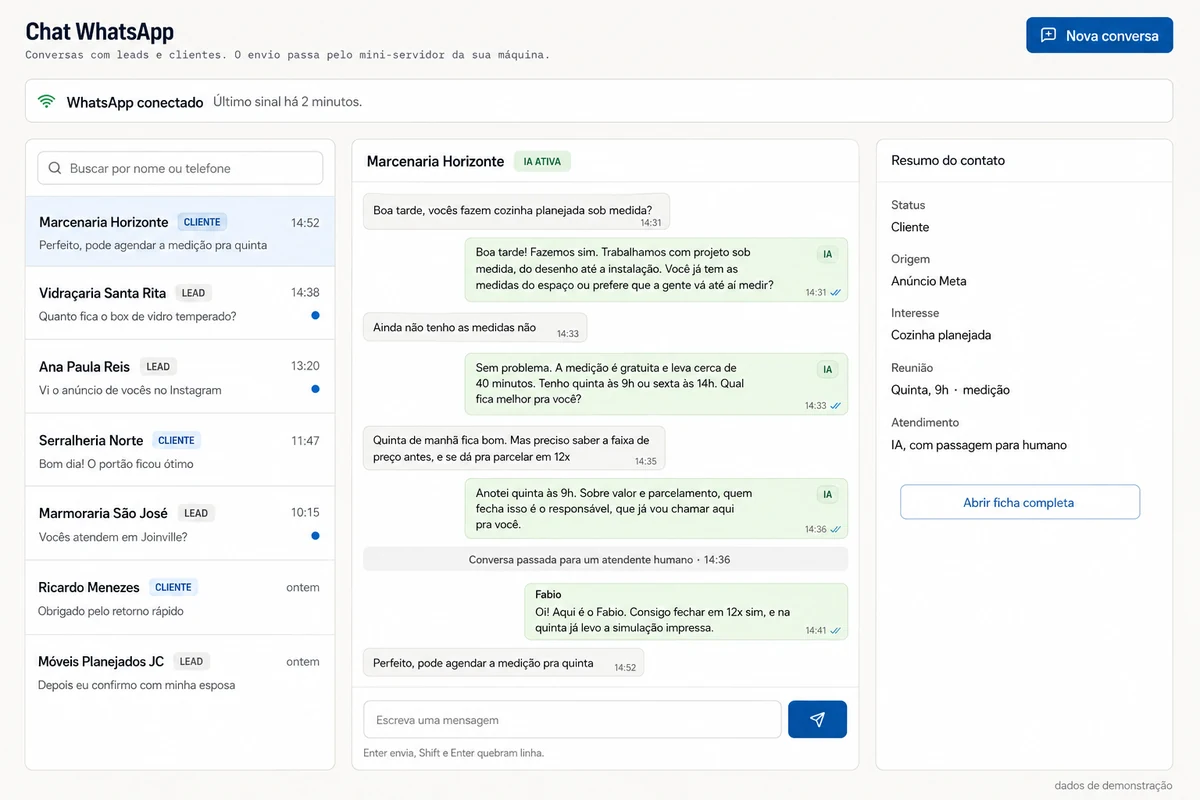Click the Nova conversa button
This screenshot has width=1200, height=800.
1099,35
